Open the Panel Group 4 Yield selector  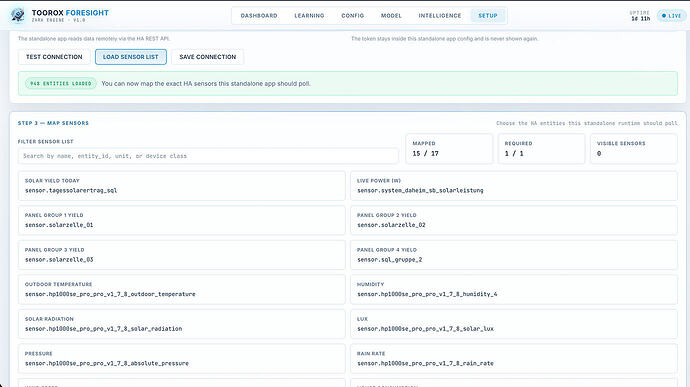pyautogui.click(x=514, y=255)
